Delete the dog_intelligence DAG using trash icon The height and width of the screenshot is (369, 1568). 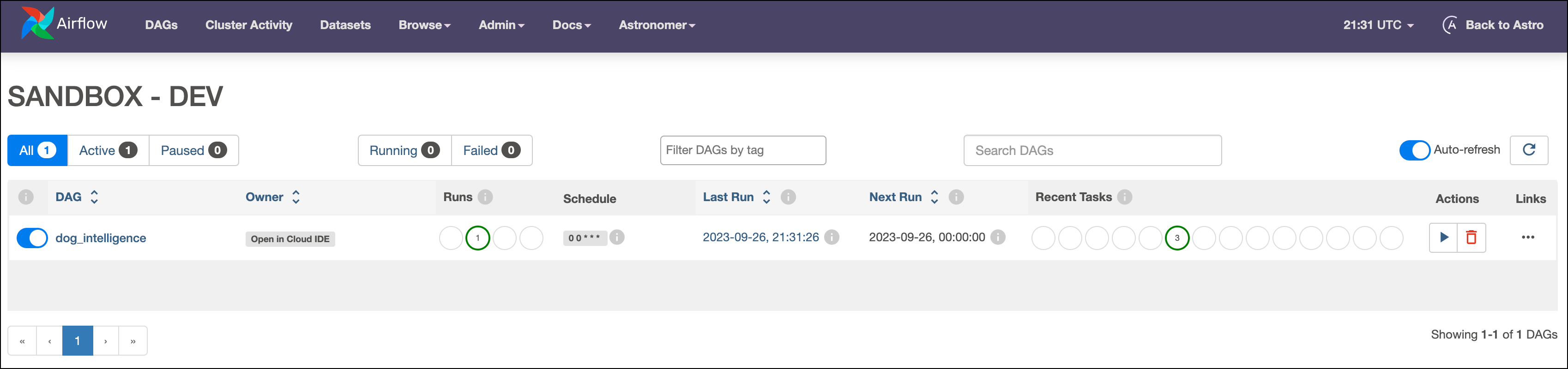1471,237
